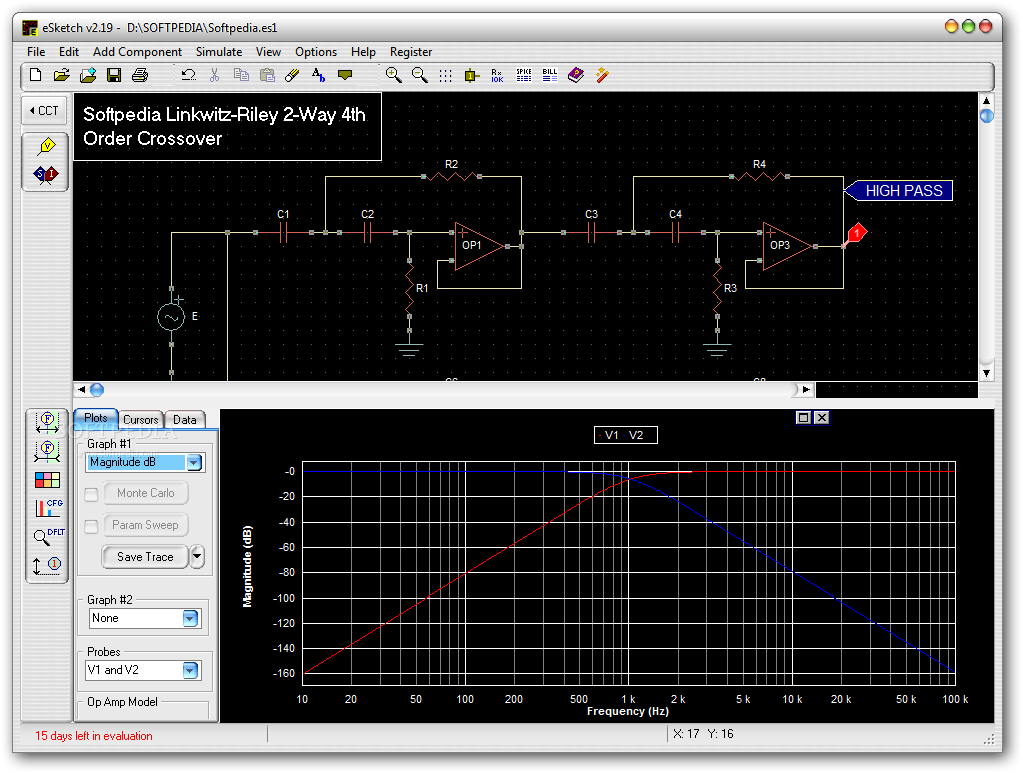
Task: Open the graph color palette icon
Action: coord(46,480)
